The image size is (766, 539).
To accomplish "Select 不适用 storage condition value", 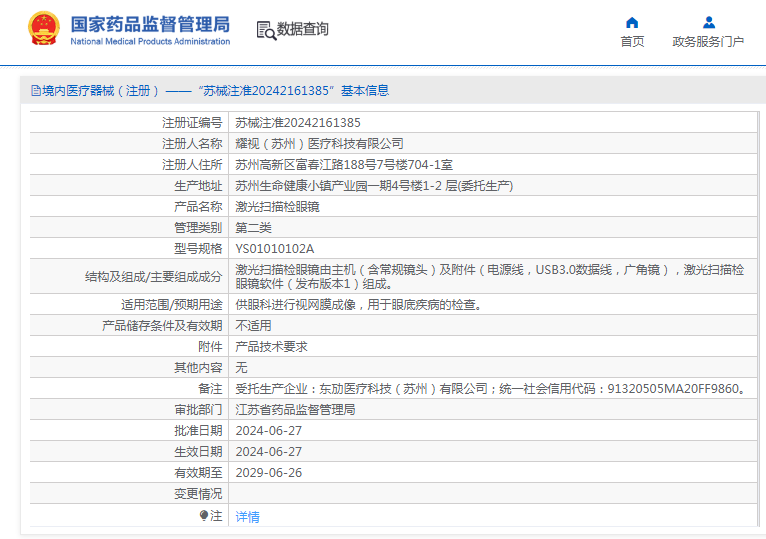I will click(x=253, y=326).
